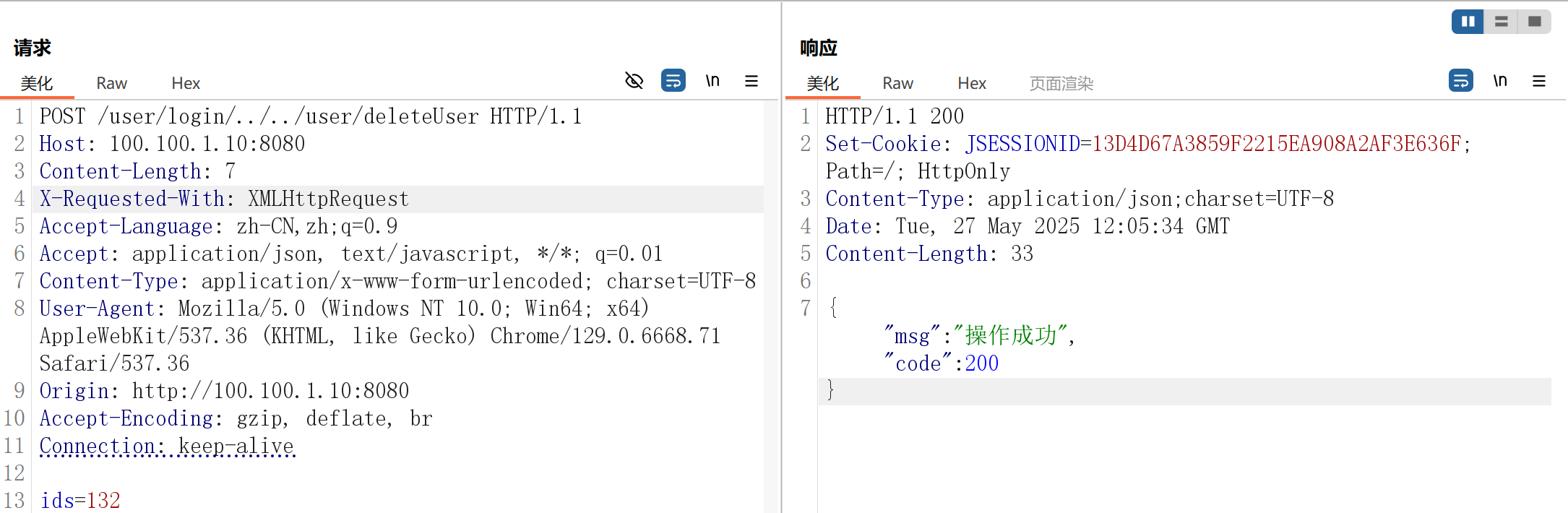Select combined single-pane layout icon
Screen dimensions: 1568x513
click(1534, 22)
